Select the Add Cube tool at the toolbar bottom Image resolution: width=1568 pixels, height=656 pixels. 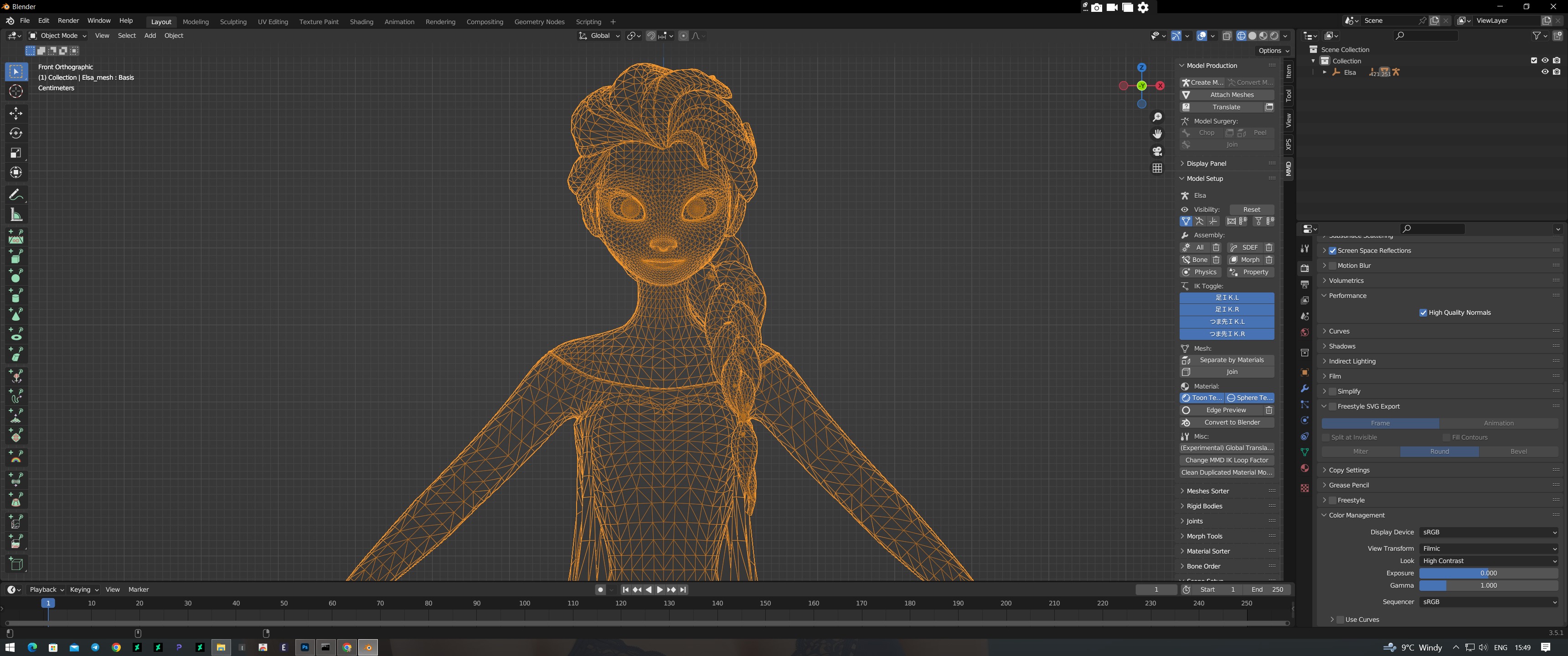[x=16, y=564]
